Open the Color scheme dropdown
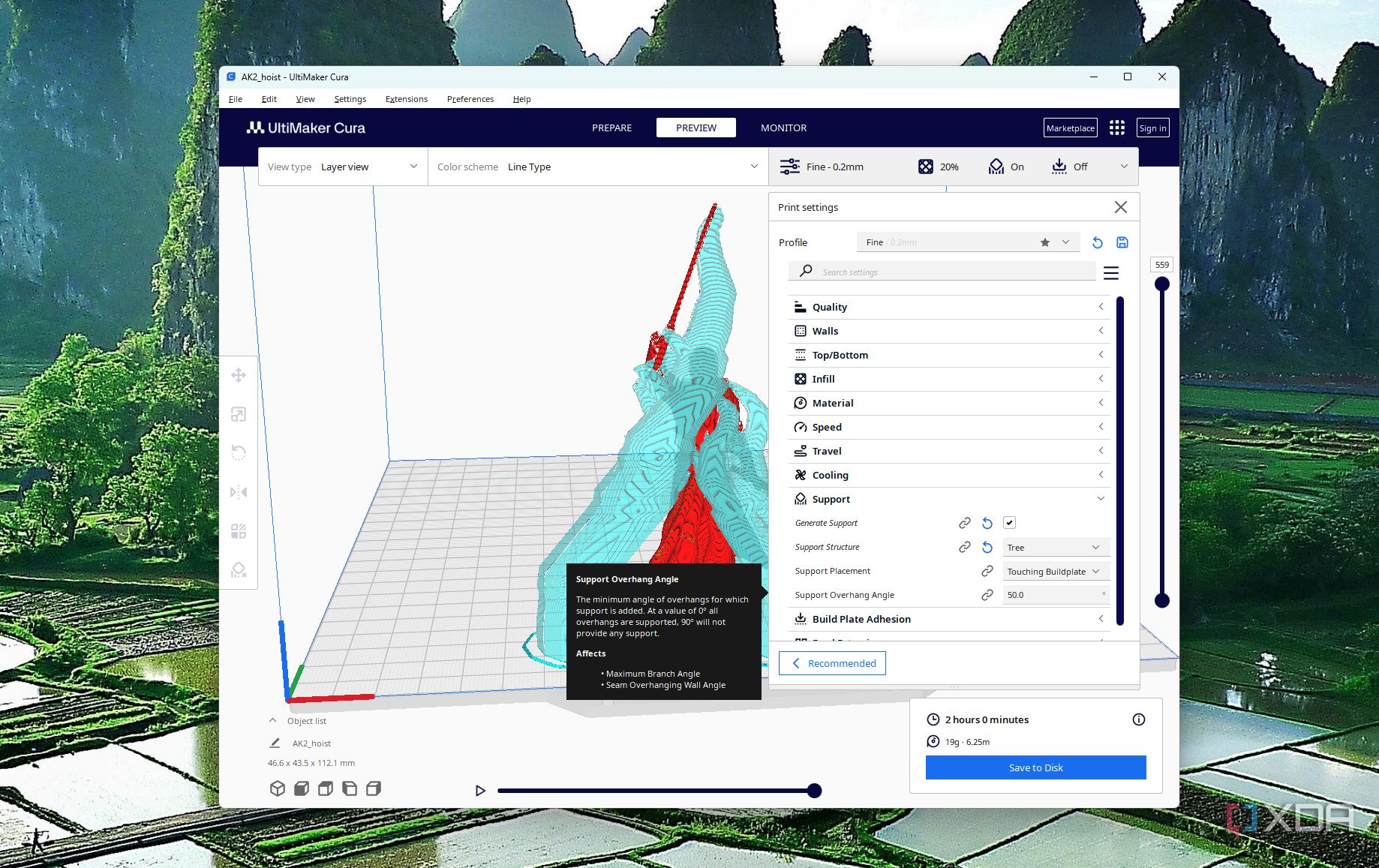Viewport: 1379px width, 868px height. click(x=598, y=167)
